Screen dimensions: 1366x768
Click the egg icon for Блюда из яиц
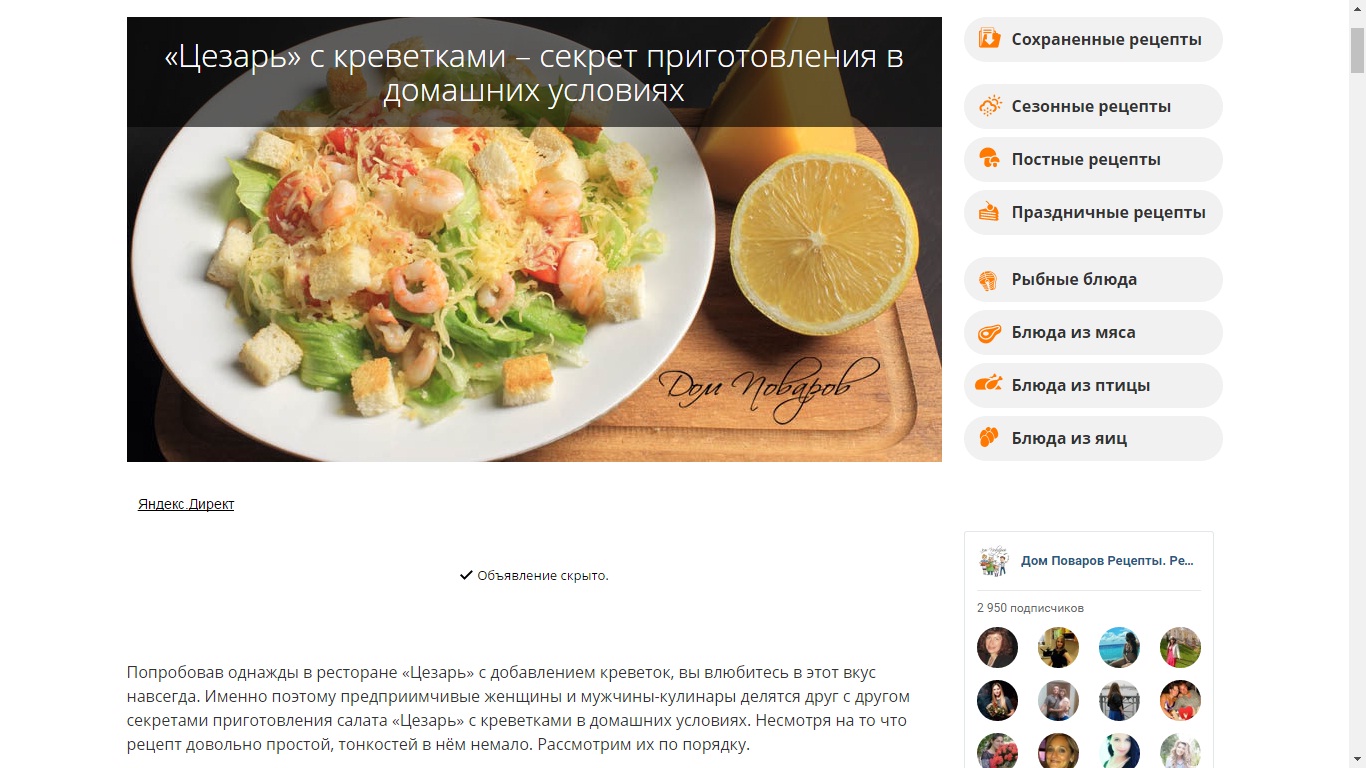pyautogui.click(x=989, y=438)
